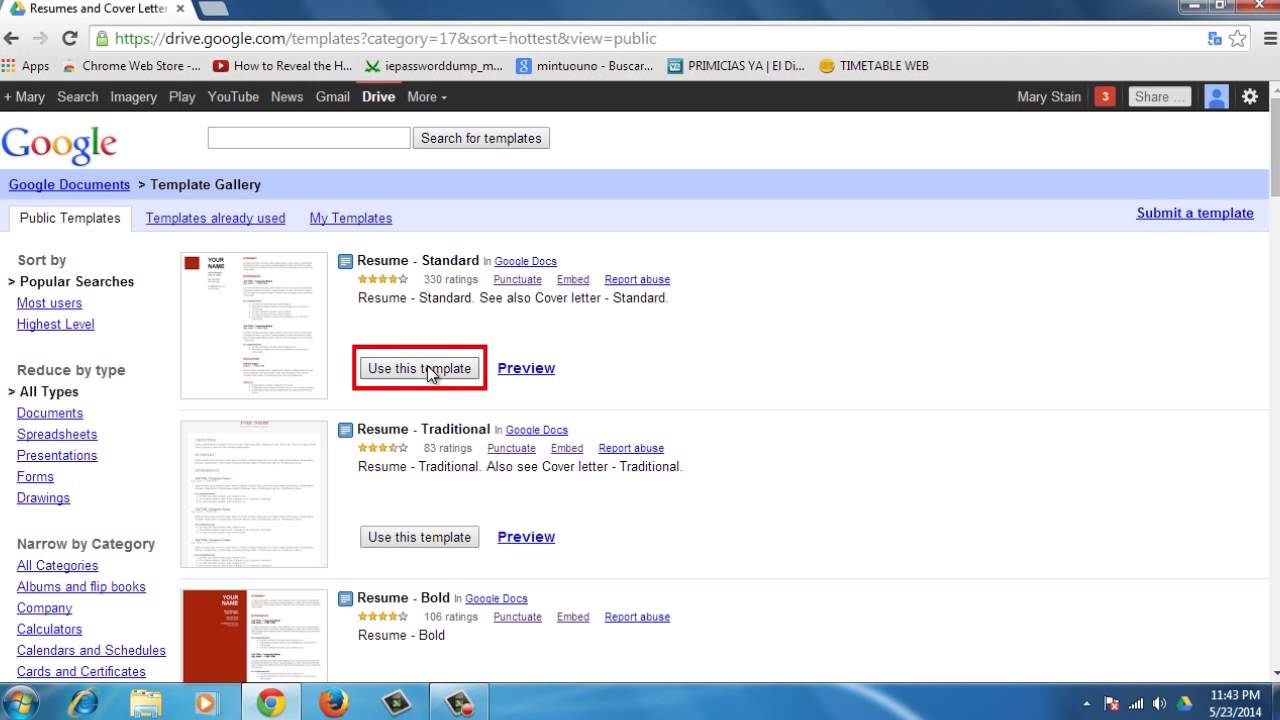The image size is (1280, 720).
Task: Preview the Resume - Standard template
Action: [x=526, y=368]
